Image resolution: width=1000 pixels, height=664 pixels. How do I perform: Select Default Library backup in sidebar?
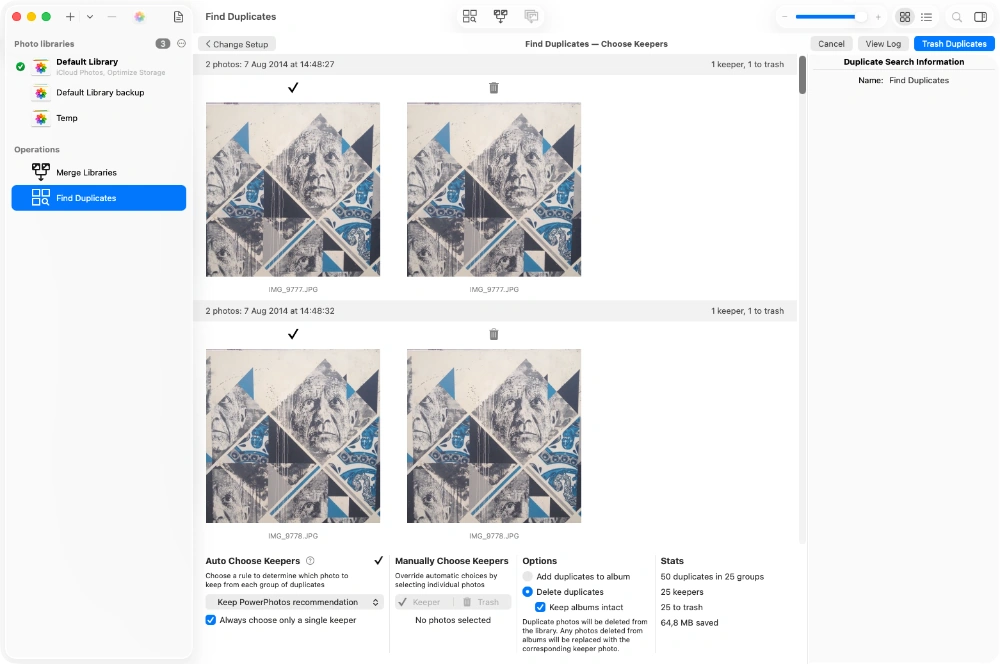pyautogui.click(x=100, y=93)
